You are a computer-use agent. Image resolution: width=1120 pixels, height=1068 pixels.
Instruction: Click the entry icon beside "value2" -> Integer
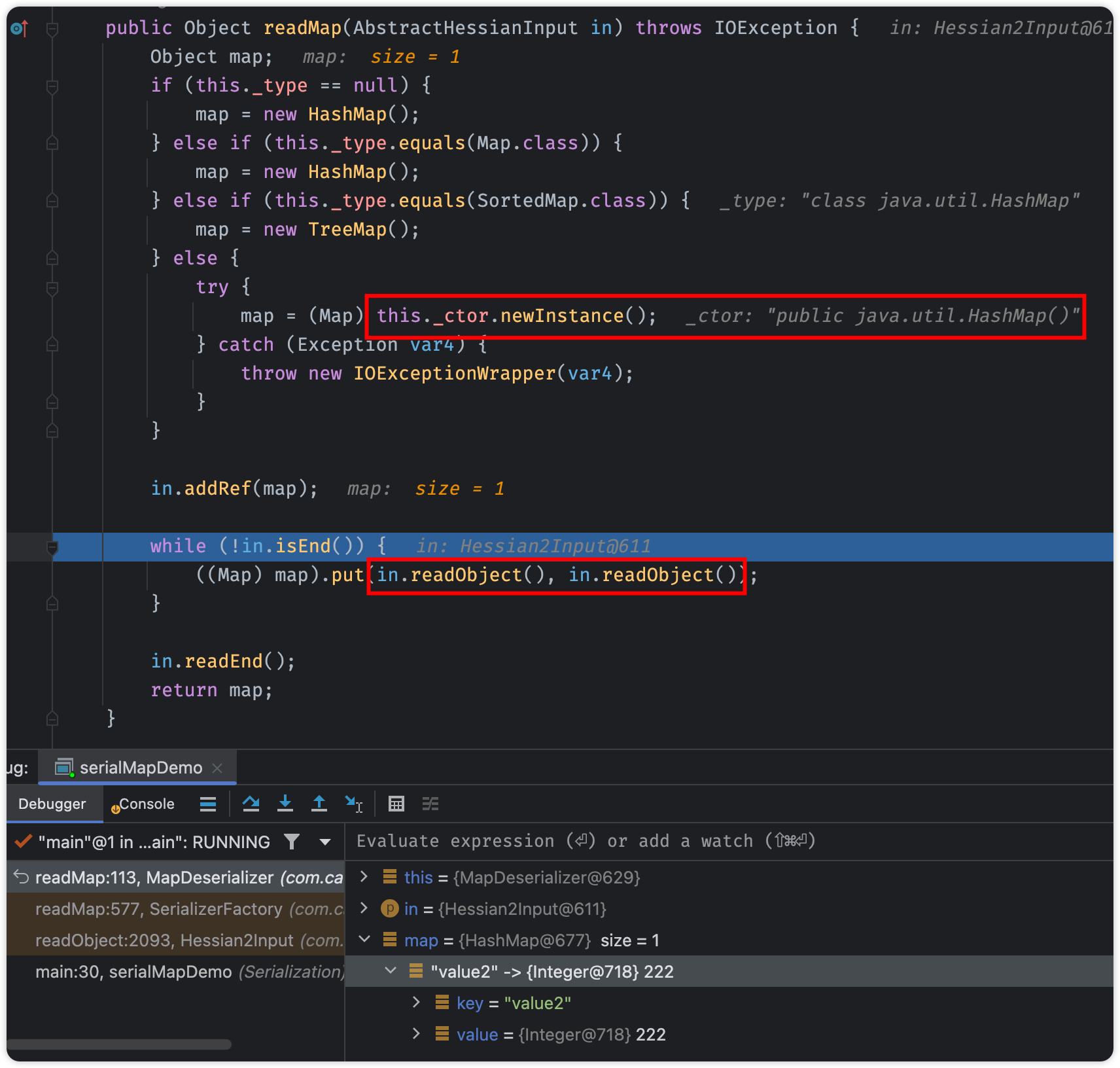click(x=416, y=971)
